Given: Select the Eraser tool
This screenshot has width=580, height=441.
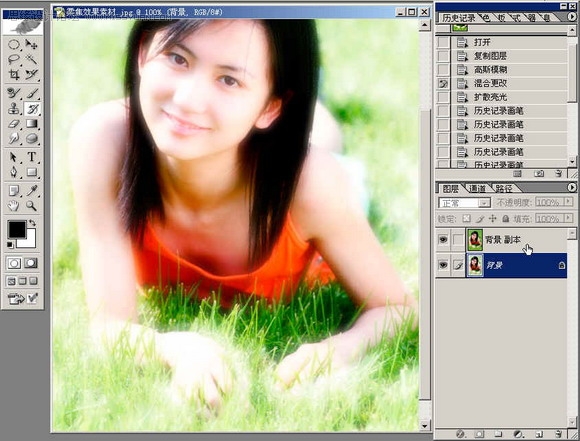Looking at the screenshot, I should [14, 124].
